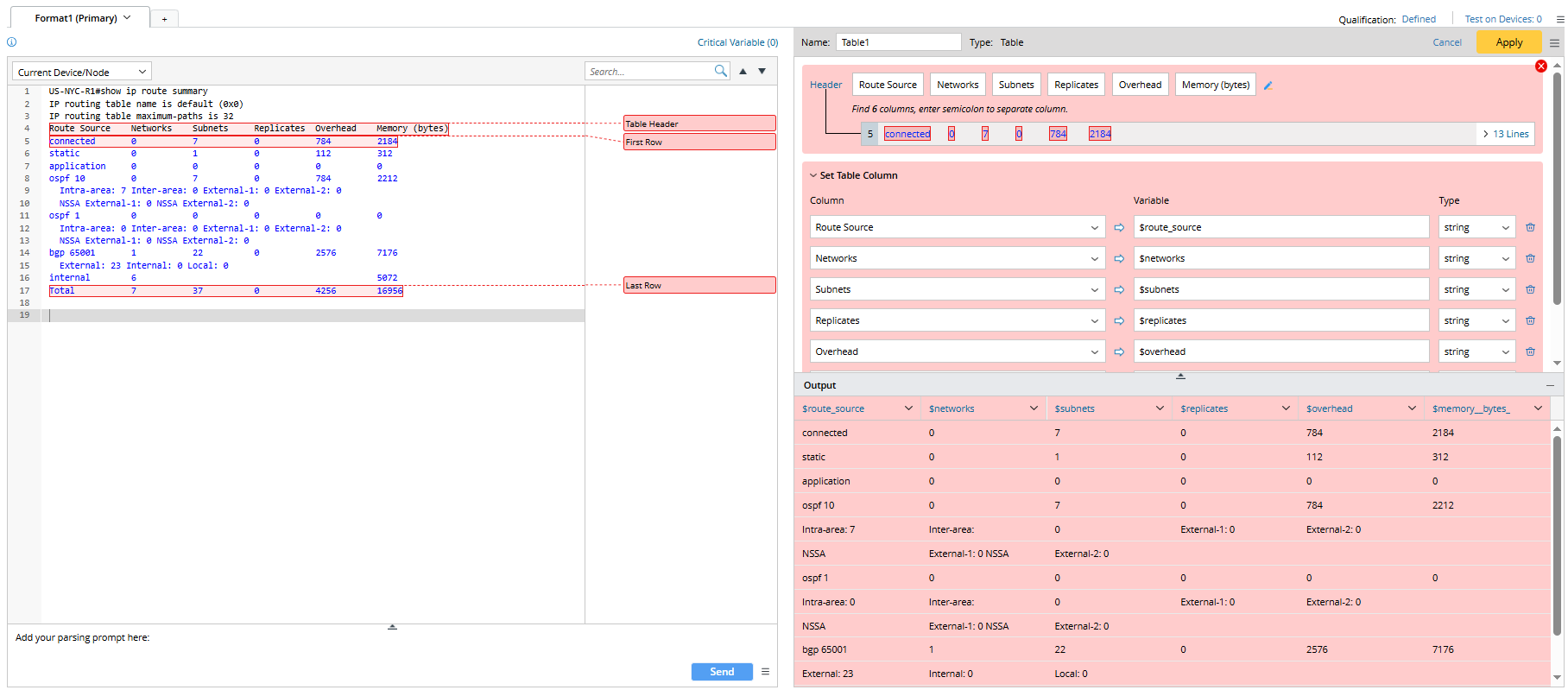This screenshot has width=1568, height=690.
Task: Open the Networks column dropdown
Action: pos(958,258)
